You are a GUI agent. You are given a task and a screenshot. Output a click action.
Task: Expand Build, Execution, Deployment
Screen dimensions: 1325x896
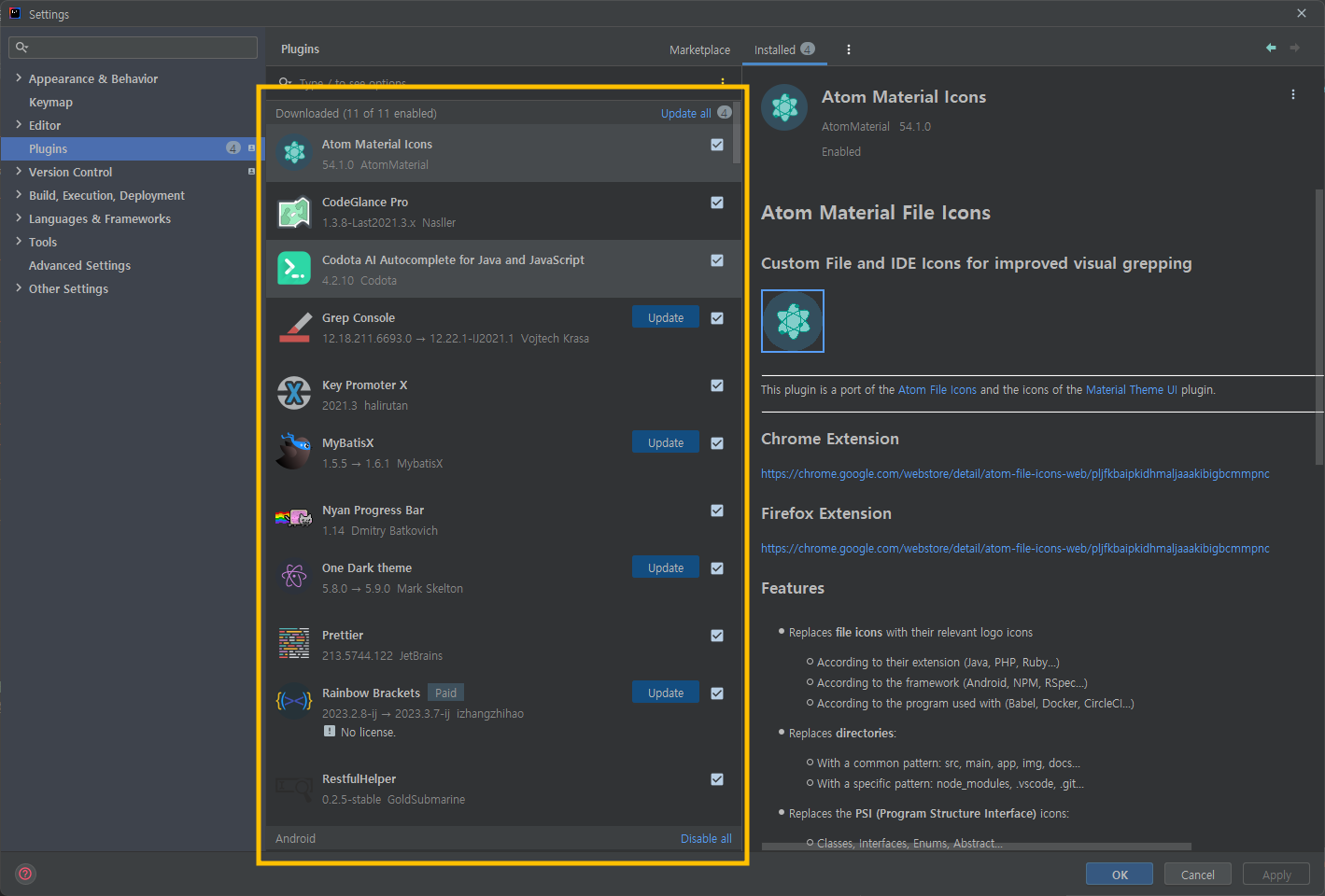tap(19, 195)
